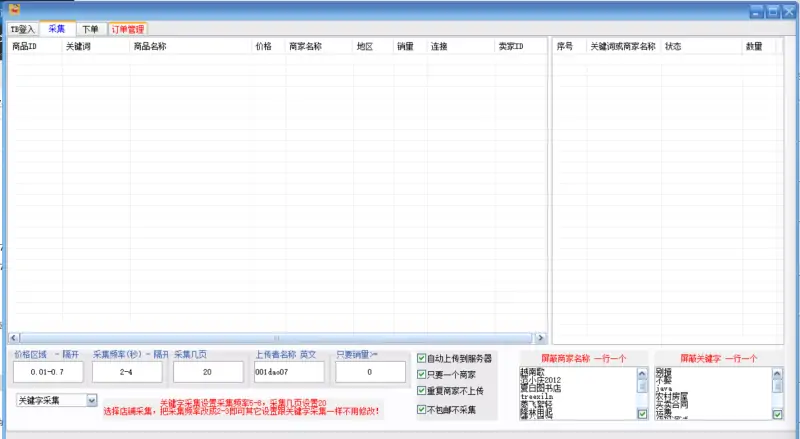
Task: Click the 连接 column header
Action: pos(461,46)
